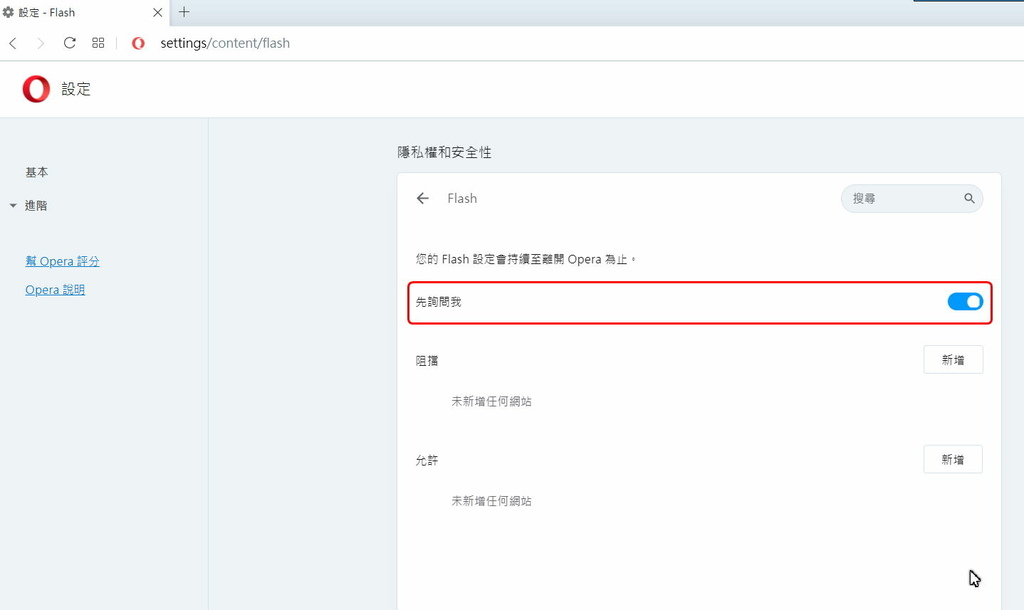Open the 基本 settings section
The height and width of the screenshot is (610, 1024).
[x=37, y=172]
